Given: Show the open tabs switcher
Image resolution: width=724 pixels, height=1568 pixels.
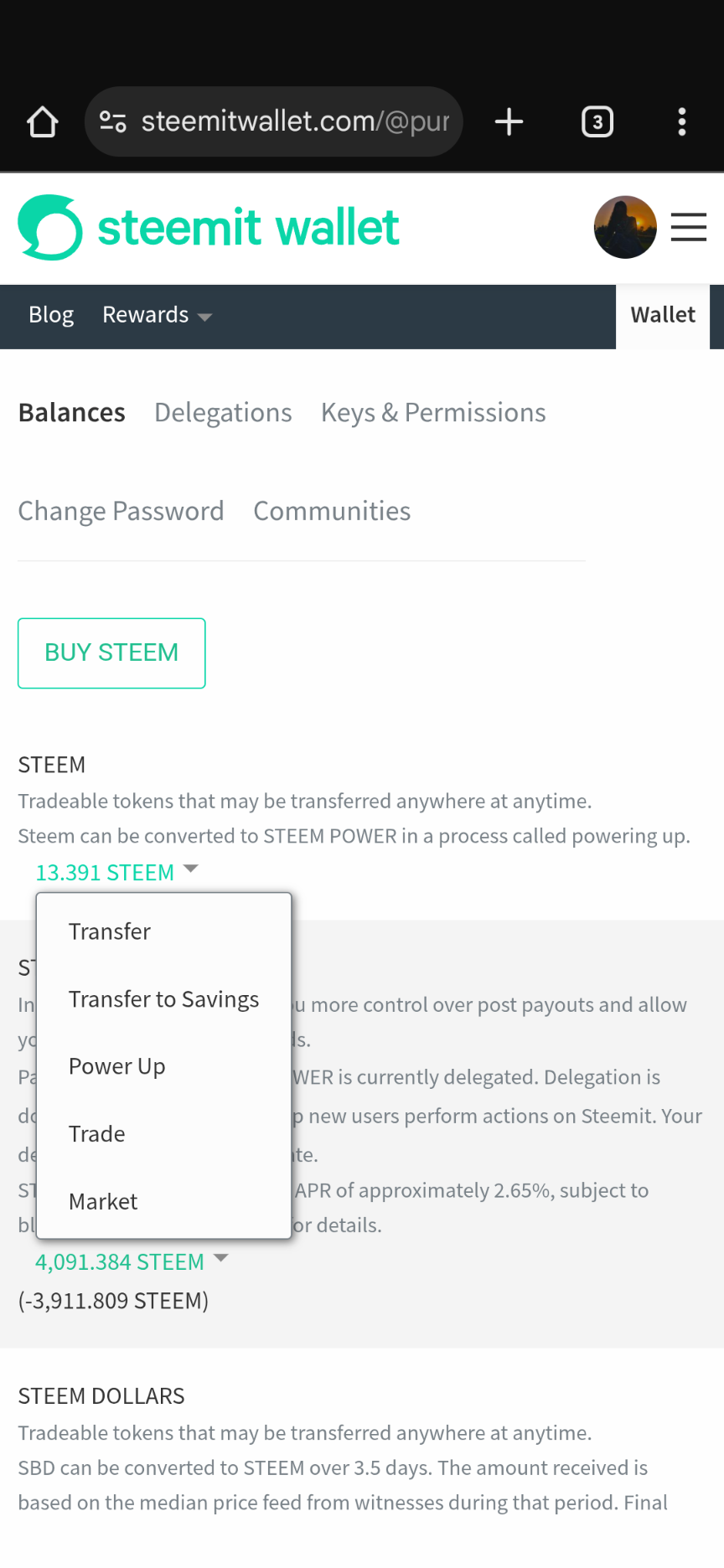Looking at the screenshot, I should [x=597, y=122].
